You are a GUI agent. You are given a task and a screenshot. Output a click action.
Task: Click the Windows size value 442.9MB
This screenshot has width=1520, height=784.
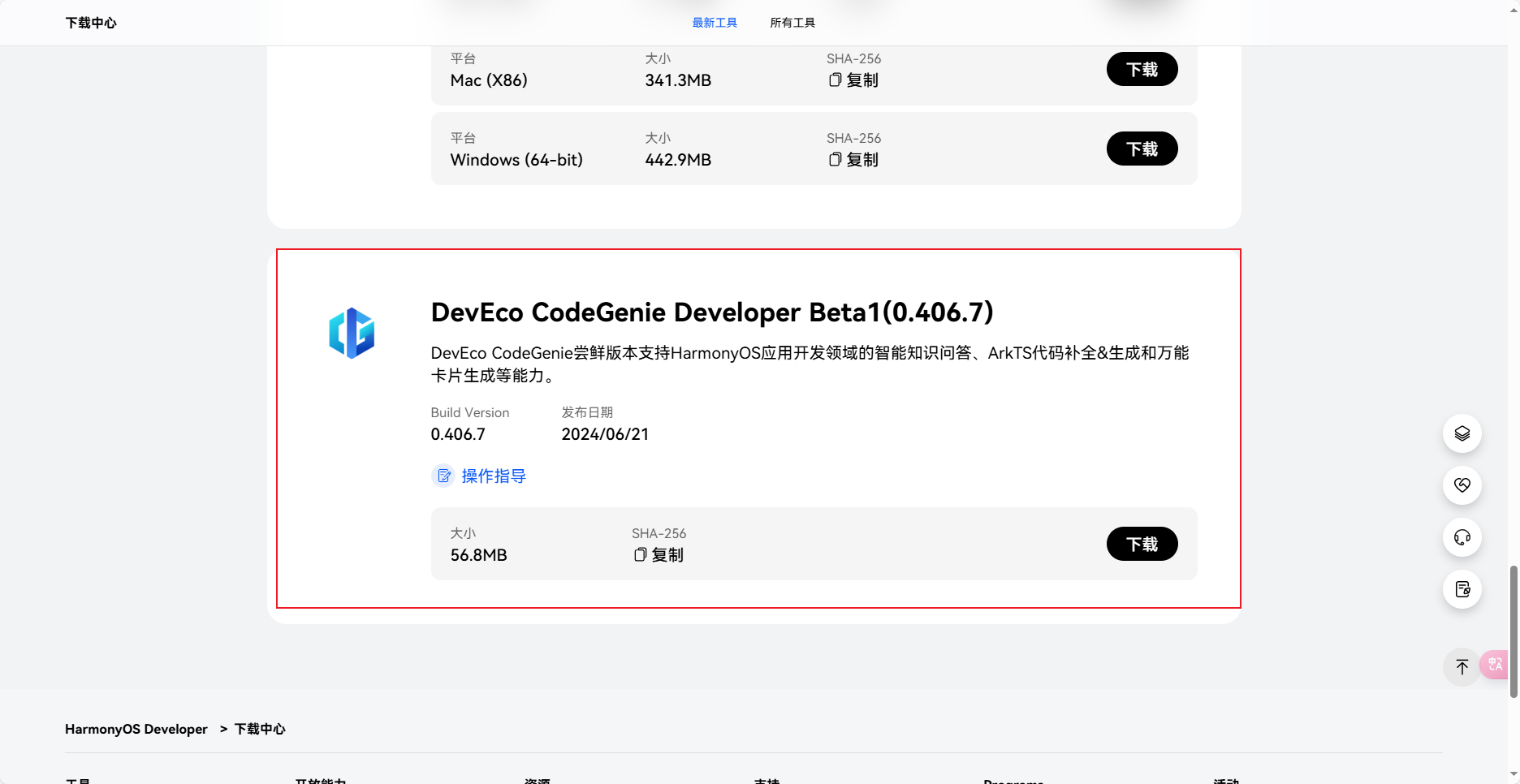[678, 160]
